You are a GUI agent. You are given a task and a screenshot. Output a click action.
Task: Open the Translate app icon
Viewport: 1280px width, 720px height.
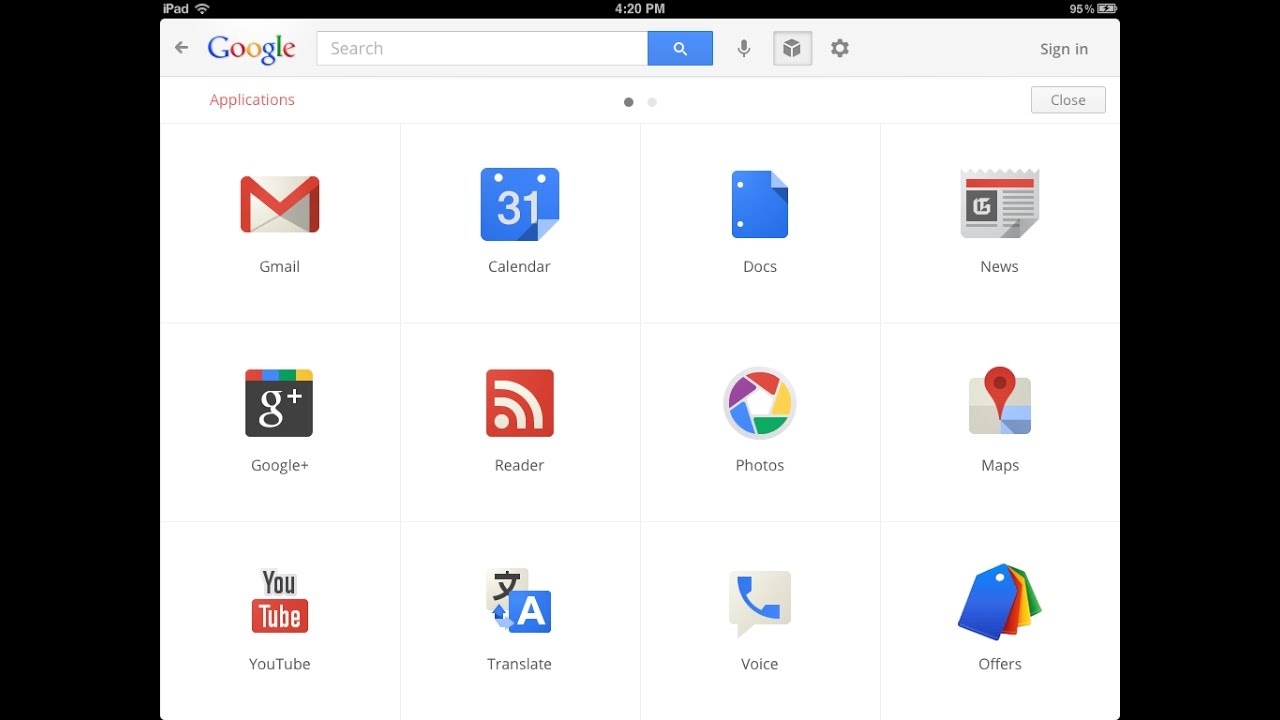(x=519, y=601)
